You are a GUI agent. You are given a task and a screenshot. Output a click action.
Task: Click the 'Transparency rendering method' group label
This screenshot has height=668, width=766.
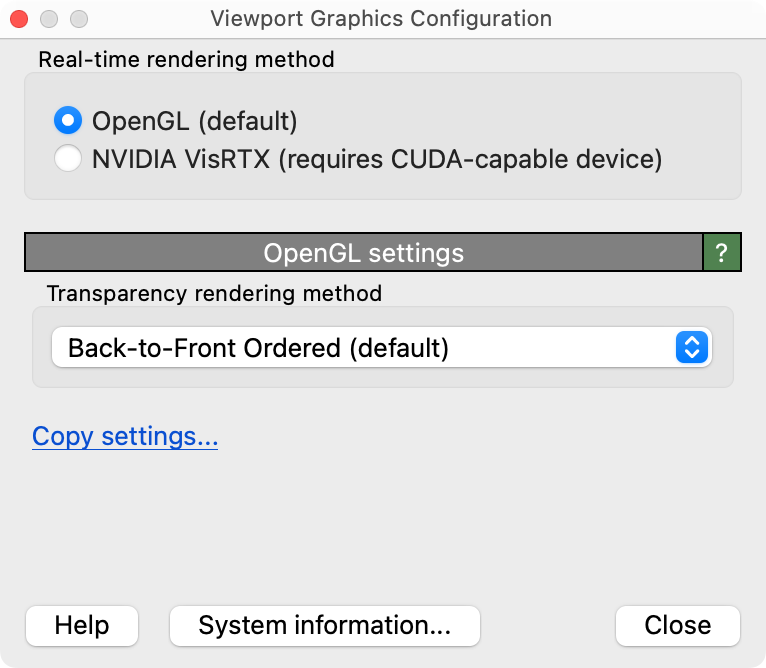click(x=214, y=294)
